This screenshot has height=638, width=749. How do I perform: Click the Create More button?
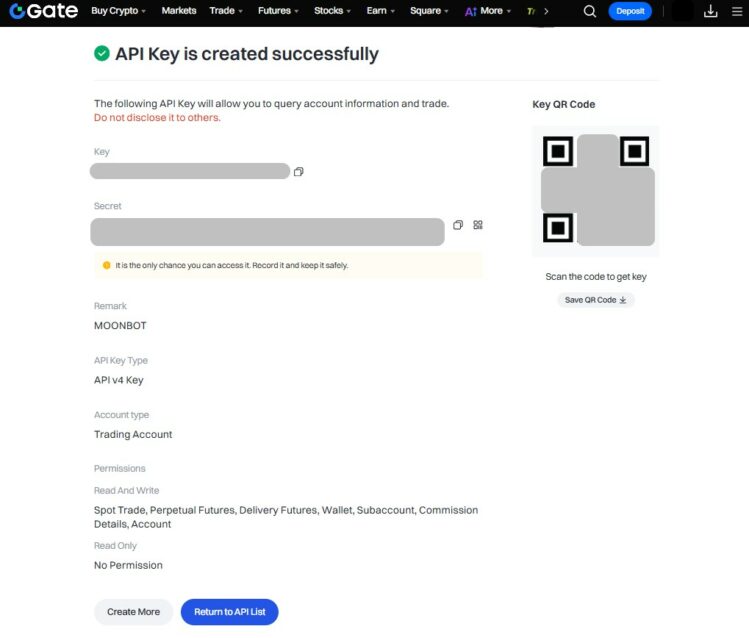click(133, 612)
